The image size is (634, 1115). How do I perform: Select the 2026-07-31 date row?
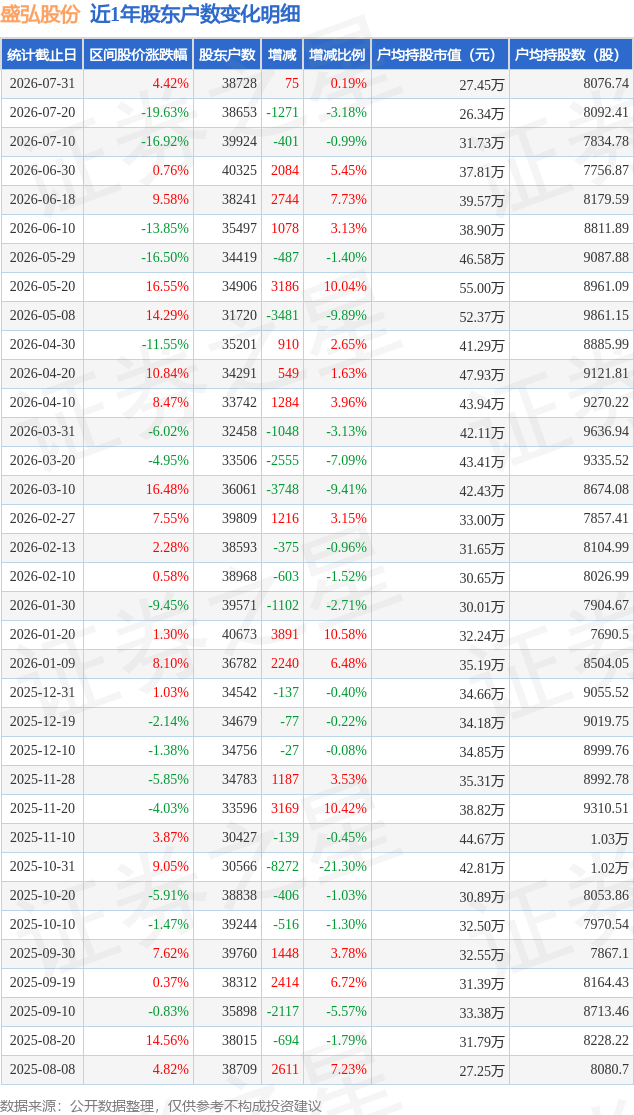pyautogui.click(x=317, y=83)
